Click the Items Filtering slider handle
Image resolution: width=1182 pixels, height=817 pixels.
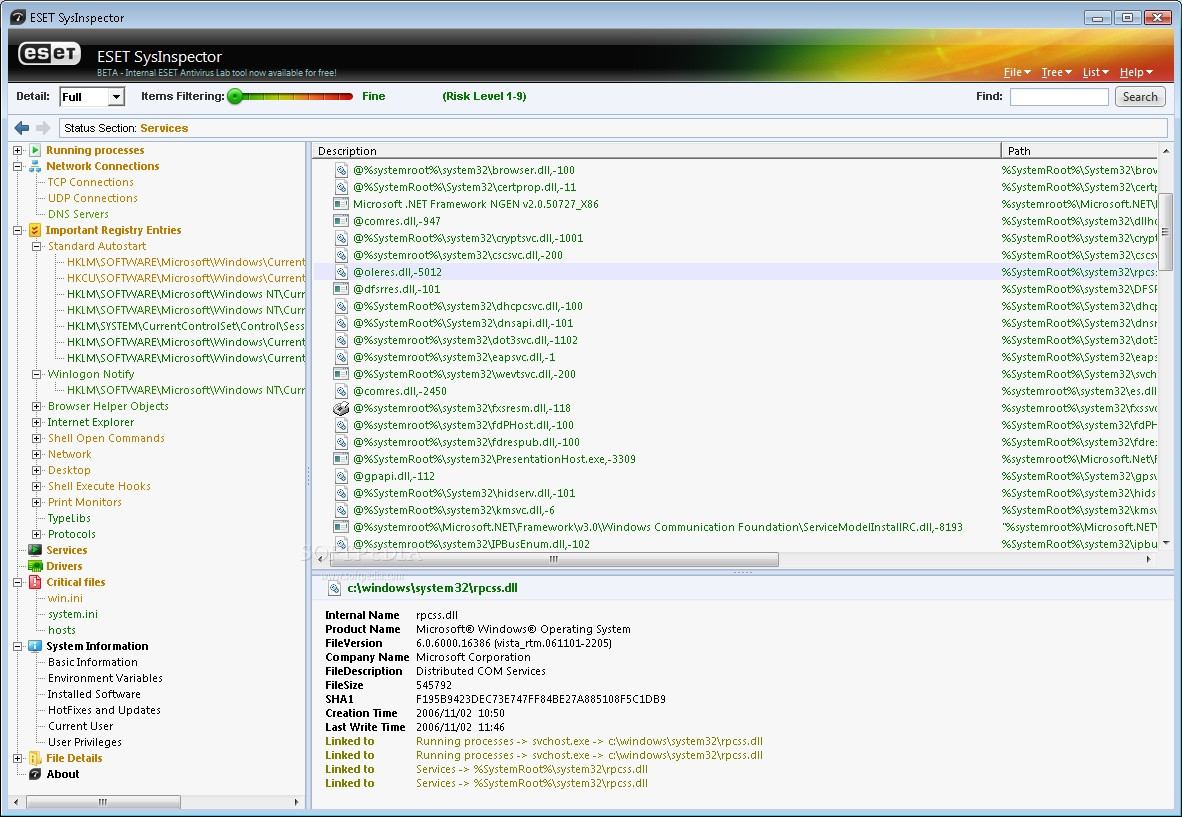click(235, 96)
